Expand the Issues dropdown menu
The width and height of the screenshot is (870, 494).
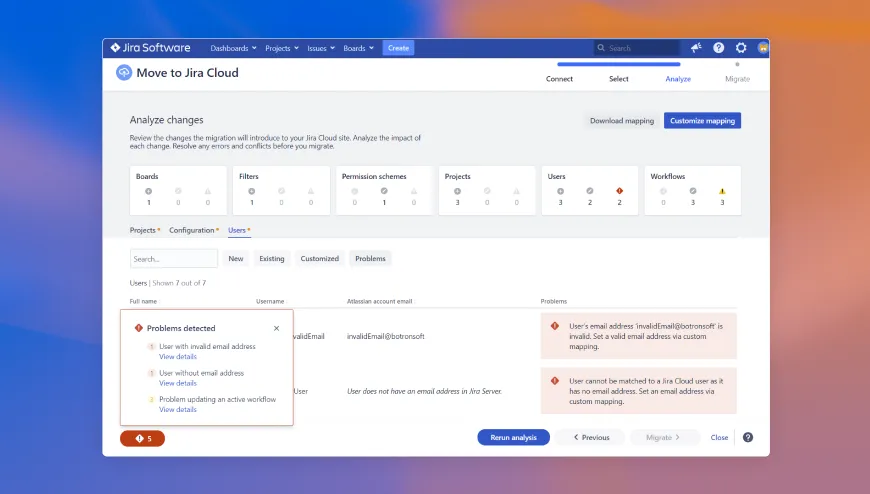(321, 48)
